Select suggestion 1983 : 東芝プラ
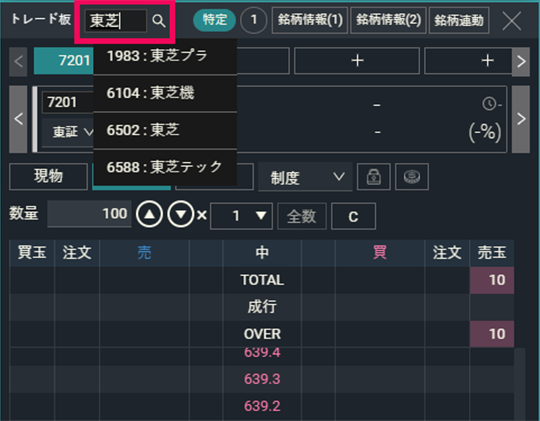Viewport: 540px width, 421px height. click(165, 56)
